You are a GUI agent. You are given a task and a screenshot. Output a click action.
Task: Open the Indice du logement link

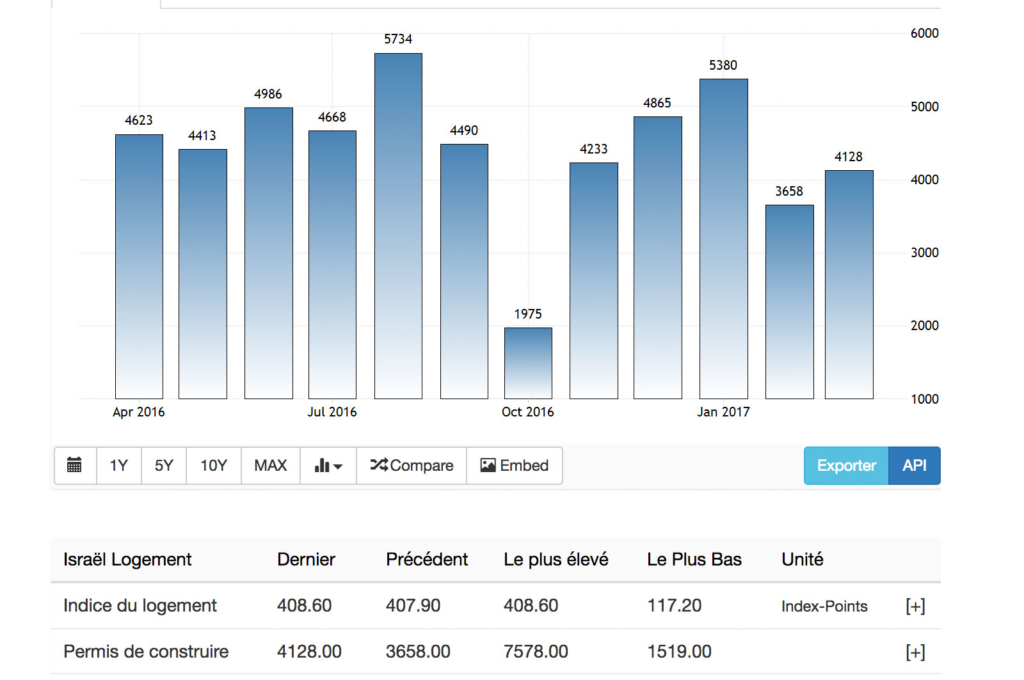(x=140, y=606)
